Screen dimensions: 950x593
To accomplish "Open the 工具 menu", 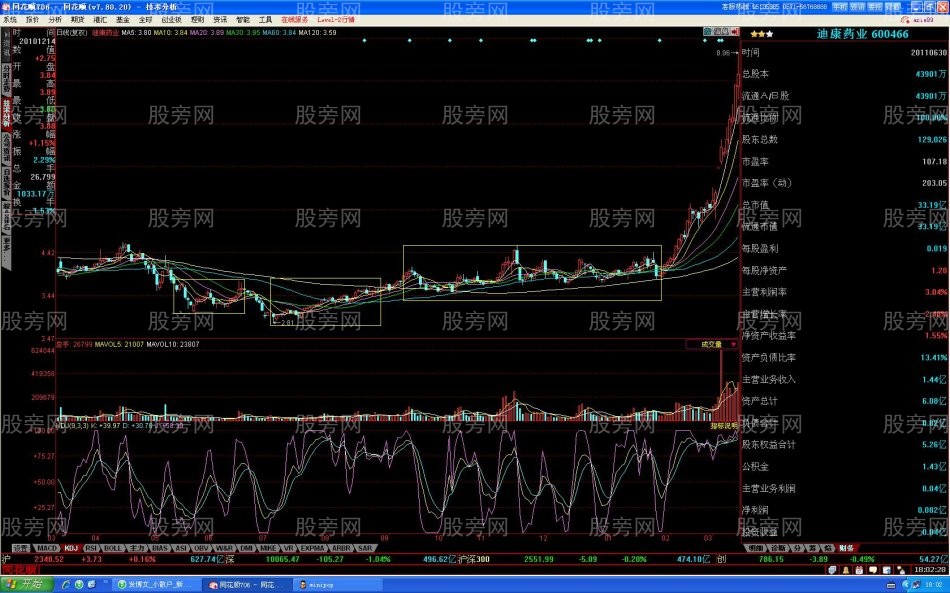I will 265,20.
